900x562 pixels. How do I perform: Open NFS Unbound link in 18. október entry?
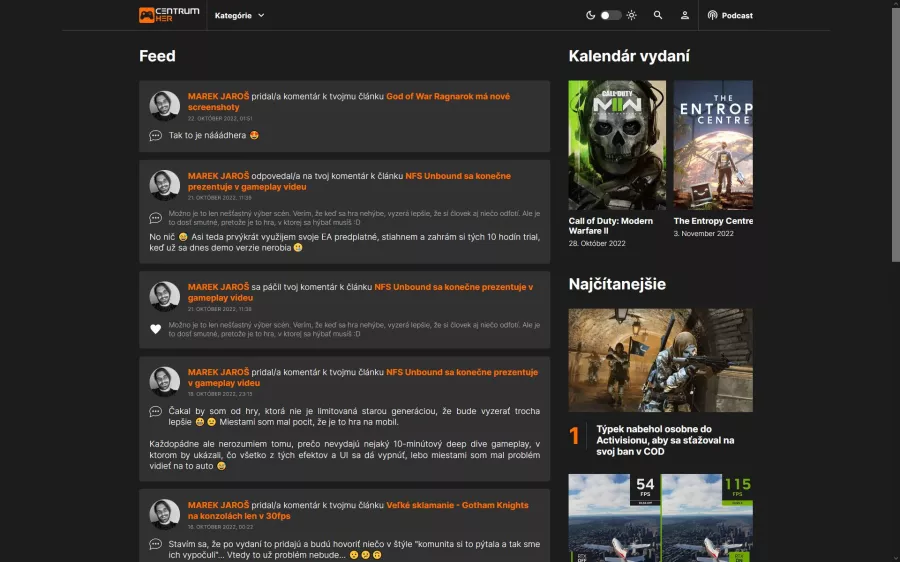[x=363, y=377]
